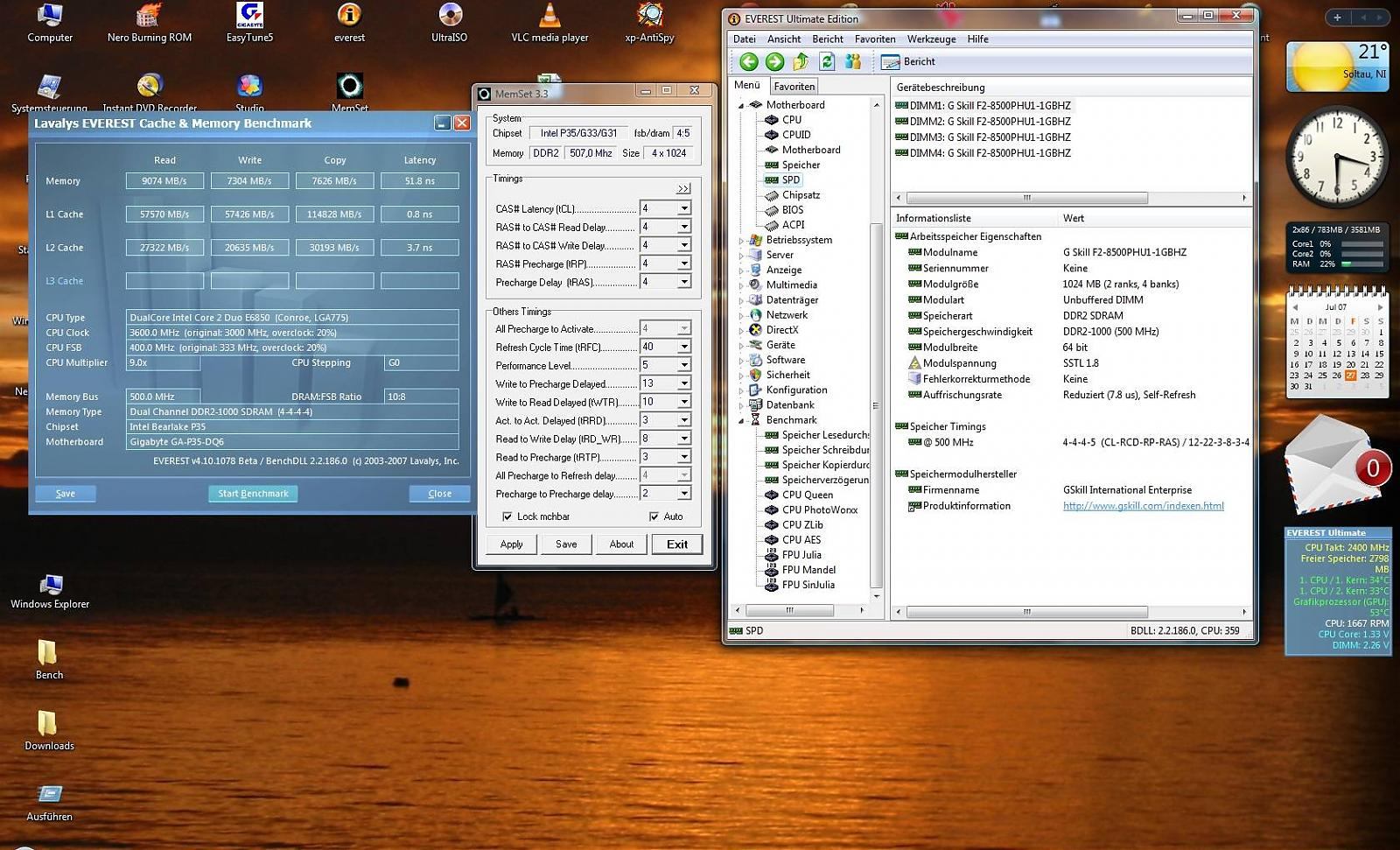Open the Ausführen desktop shortcut
Image resolution: width=1400 pixels, height=850 pixels.
pyautogui.click(x=49, y=802)
